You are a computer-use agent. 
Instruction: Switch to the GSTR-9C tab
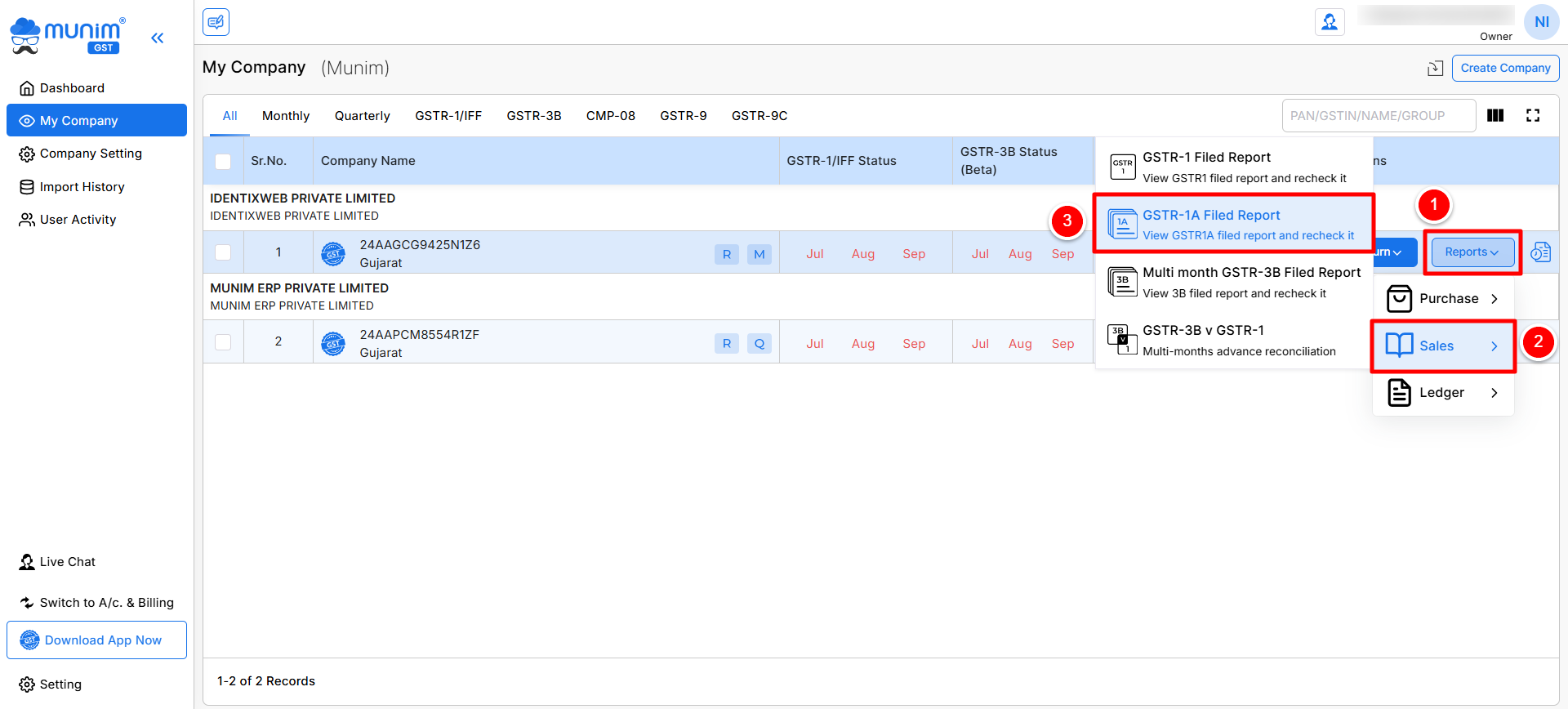coord(759,116)
